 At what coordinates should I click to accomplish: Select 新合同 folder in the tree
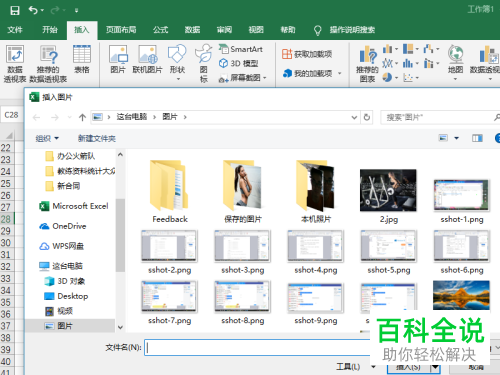pyautogui.click(x=63, y=186)
